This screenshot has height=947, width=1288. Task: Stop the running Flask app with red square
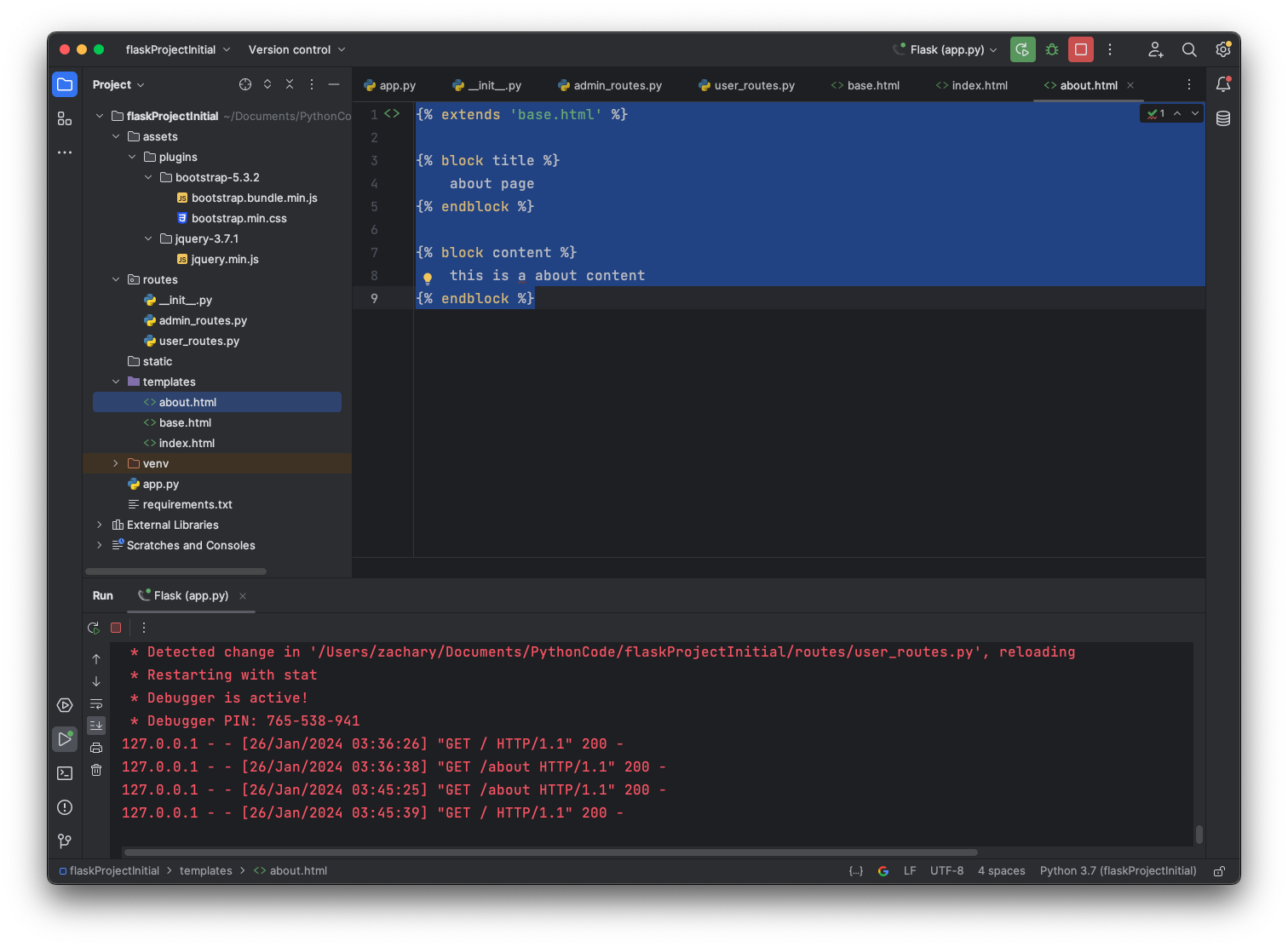tap(1081, 49)
